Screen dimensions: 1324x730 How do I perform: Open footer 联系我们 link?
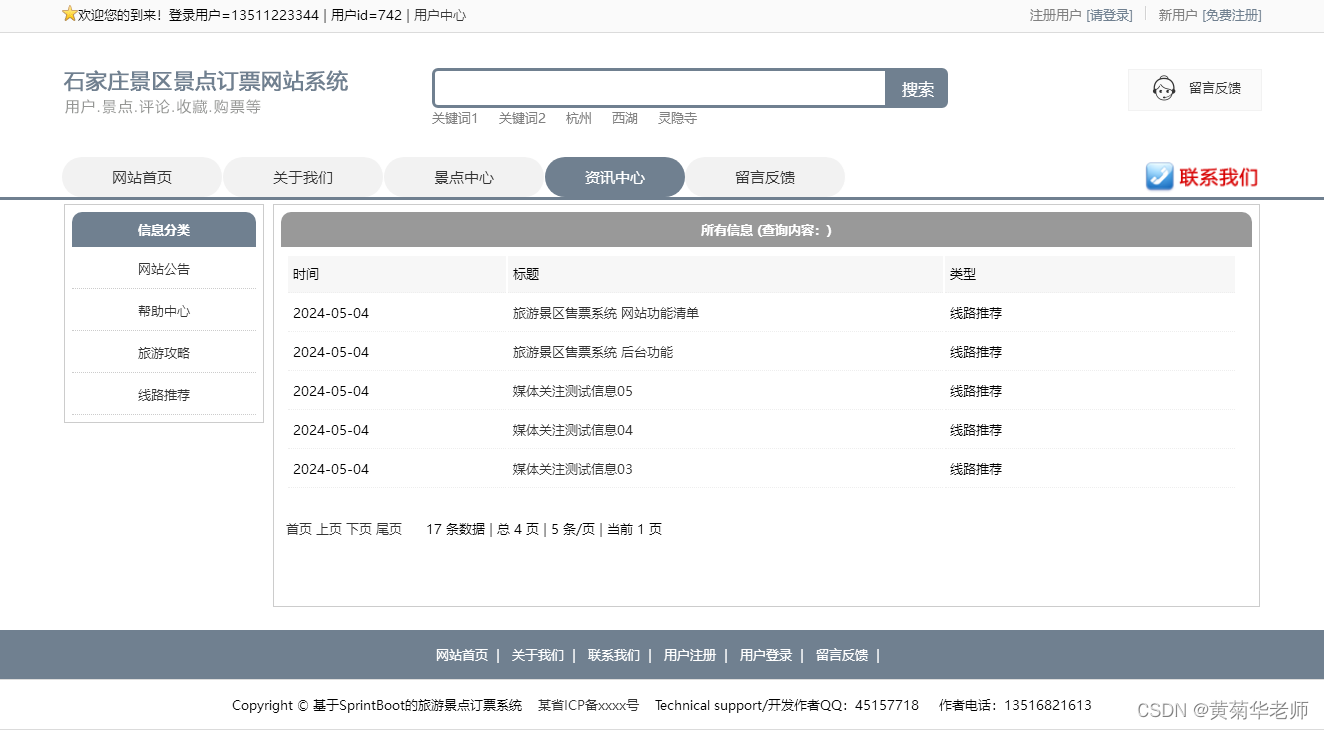(x=614, y=655)
